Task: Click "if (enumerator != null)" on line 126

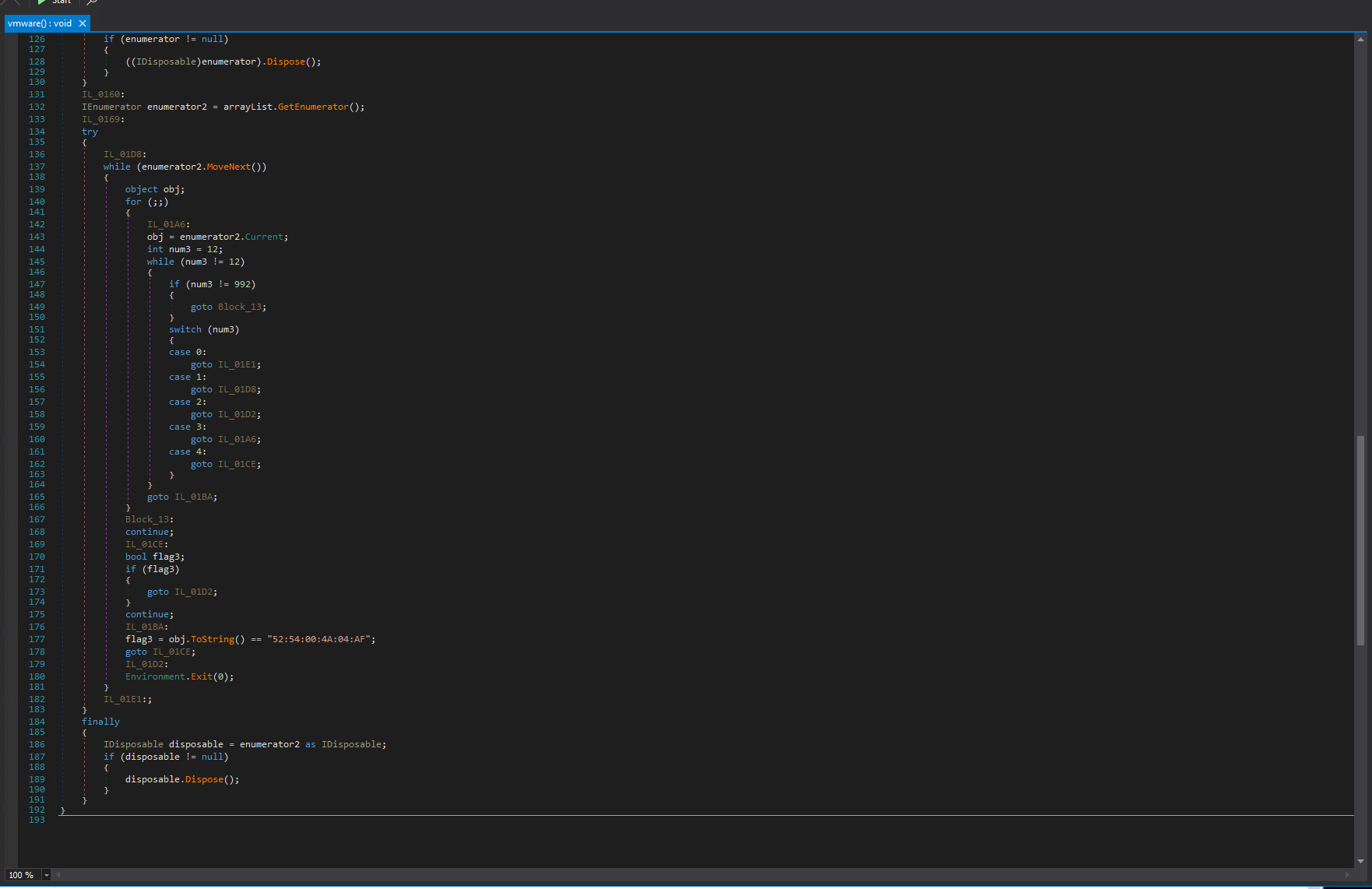Action: tap(166, 39)
